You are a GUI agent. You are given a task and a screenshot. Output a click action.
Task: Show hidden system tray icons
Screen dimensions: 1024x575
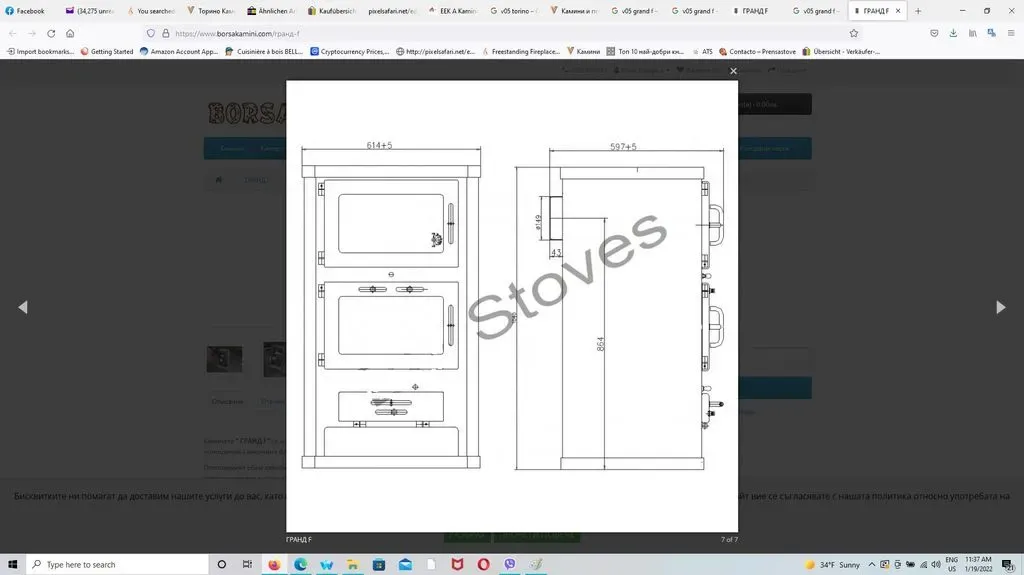point(872,565)
